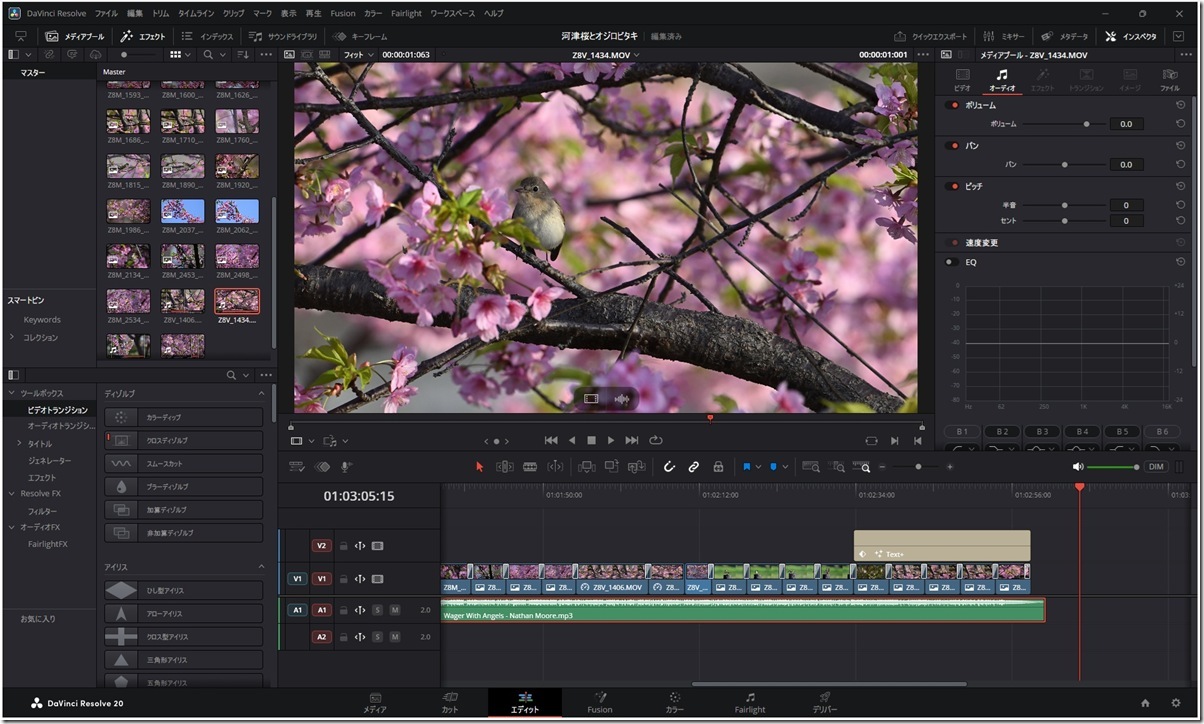The height and width of the screenshot is (724, 1204).
Task: Select the blade edit mode tool
Action: 530,467
